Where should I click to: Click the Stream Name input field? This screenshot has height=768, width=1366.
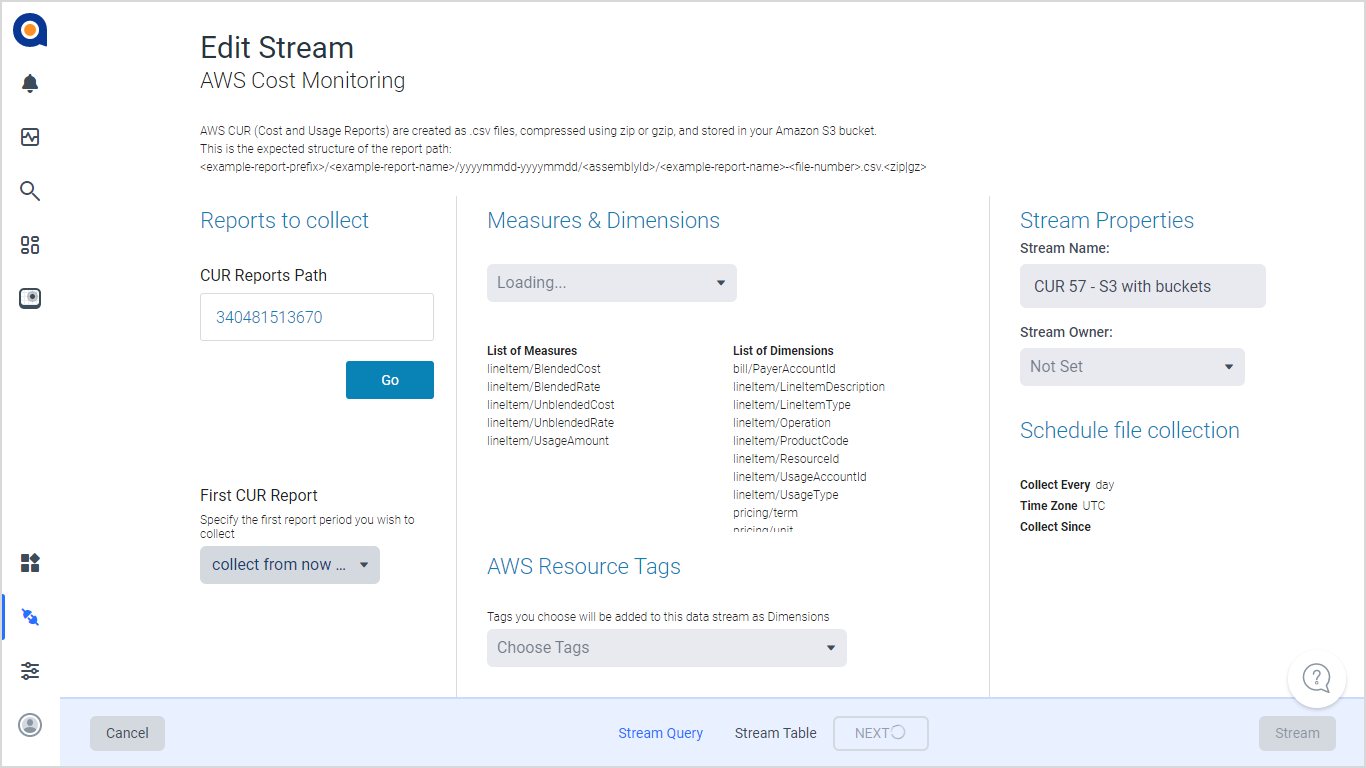[1143, 286]
